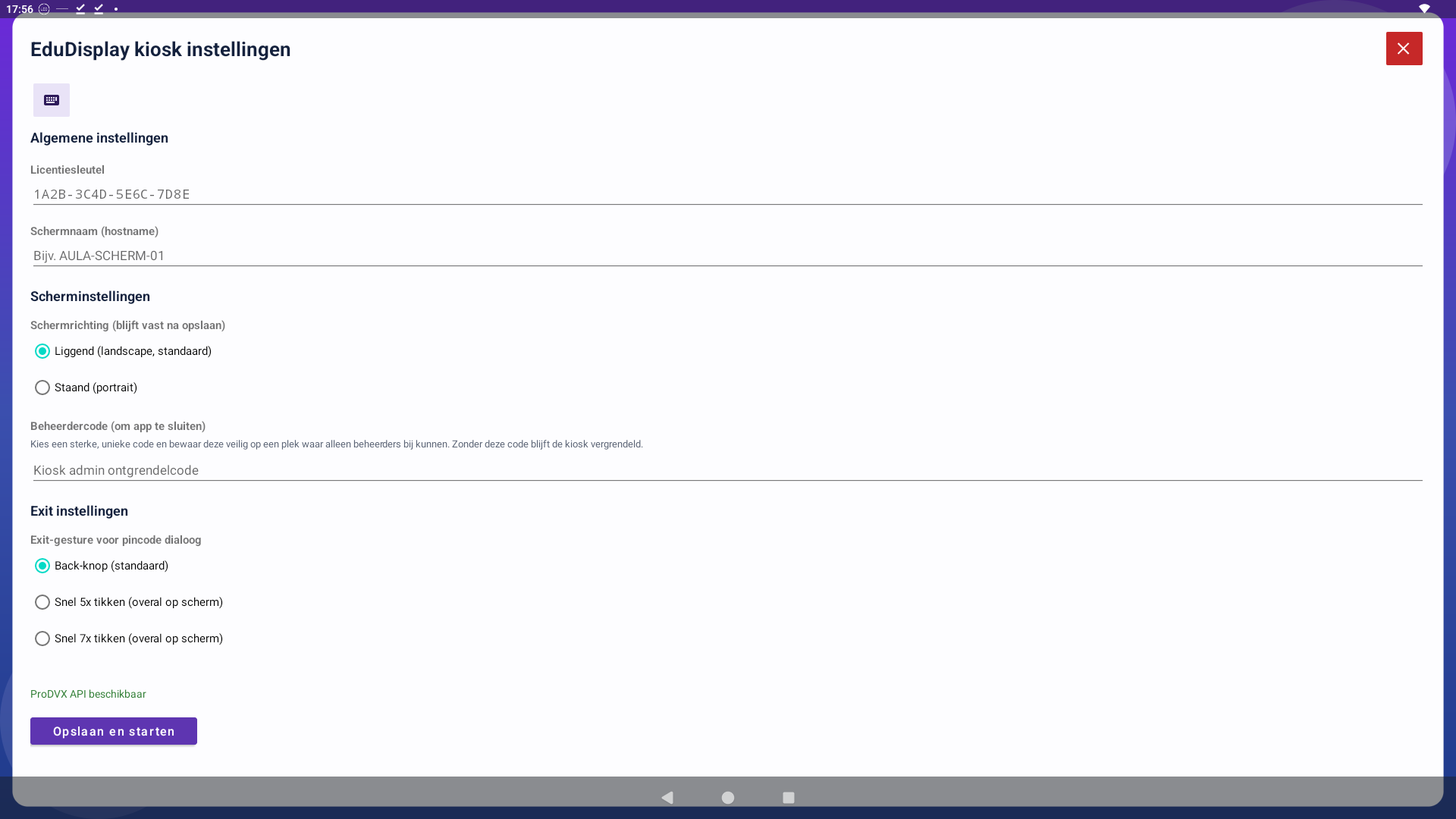1456x819 pixels.
Task: Choose Snel 5x tikken exit gesture
Action: click(129, 602)
